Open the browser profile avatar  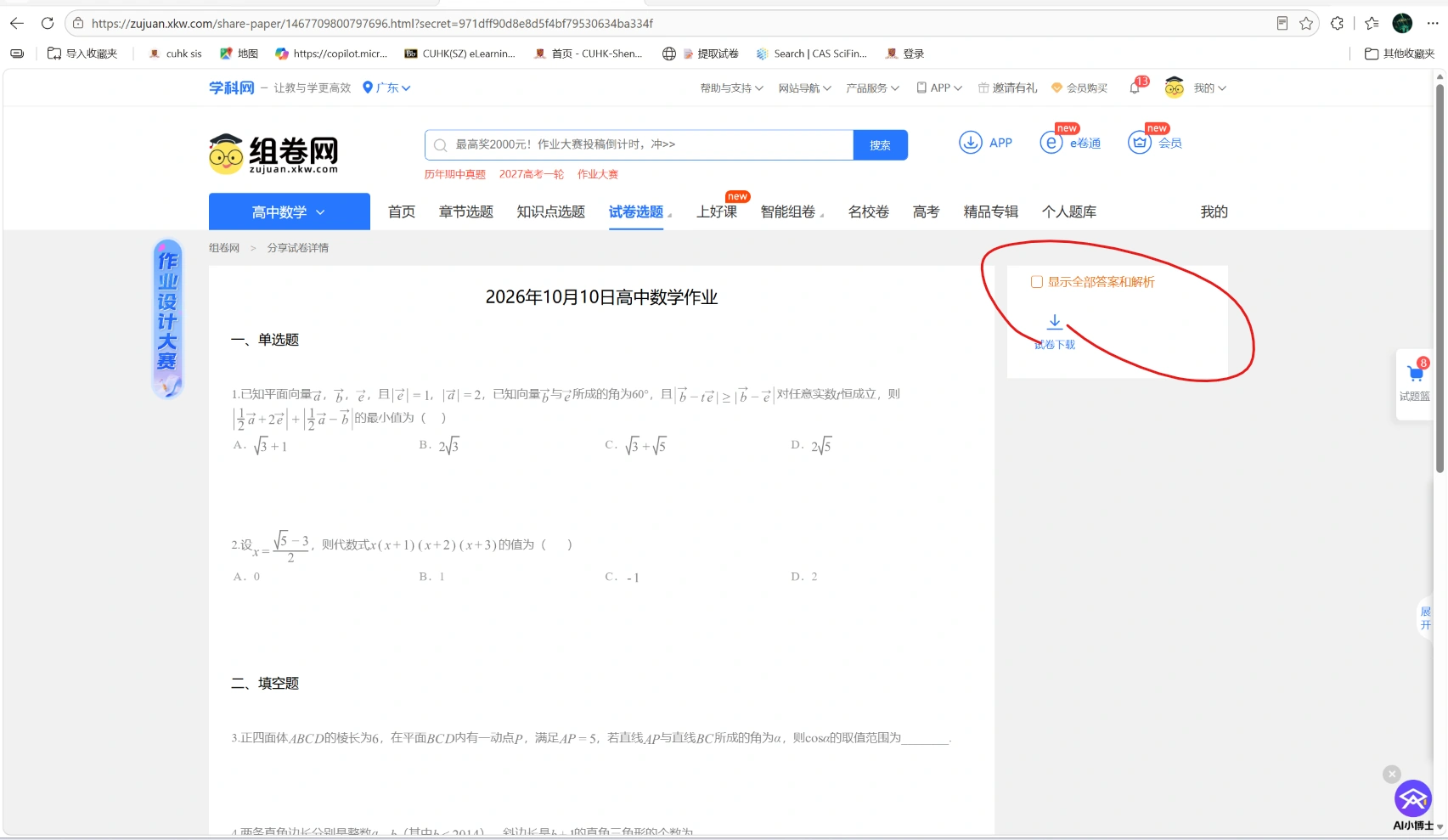(1402, 23)
